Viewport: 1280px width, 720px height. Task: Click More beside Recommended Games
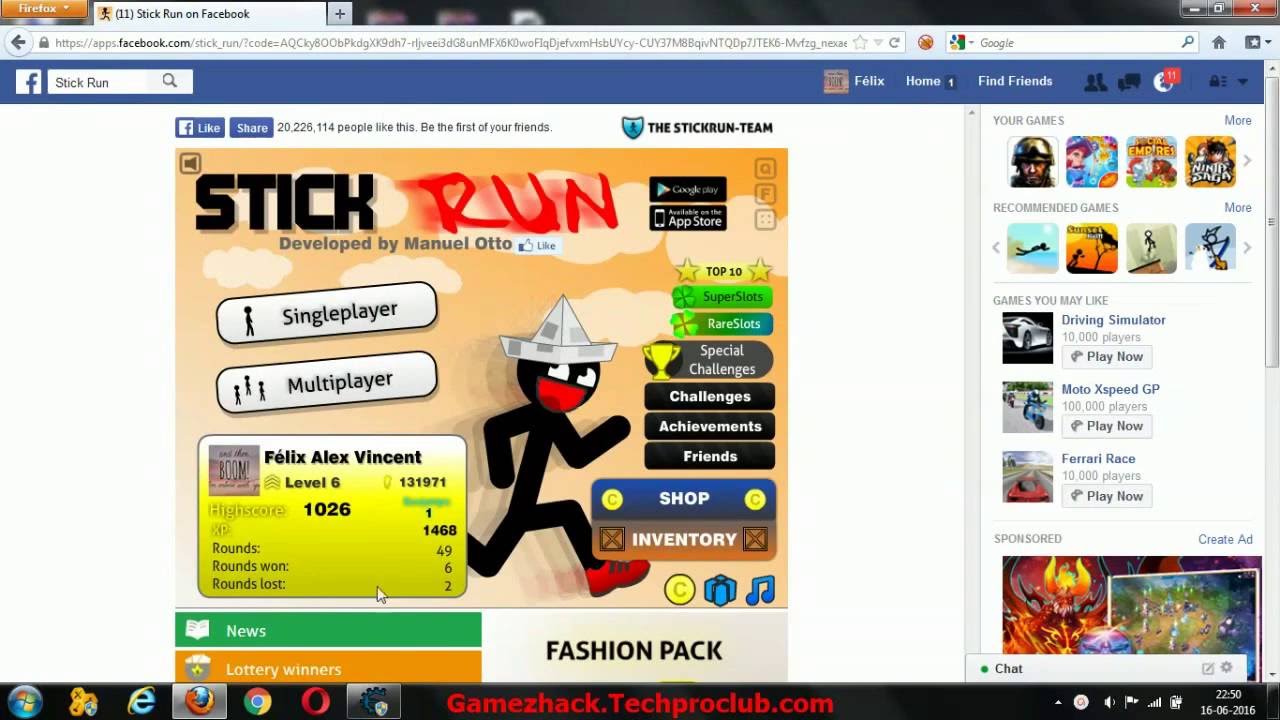[x=1238, y=207]
